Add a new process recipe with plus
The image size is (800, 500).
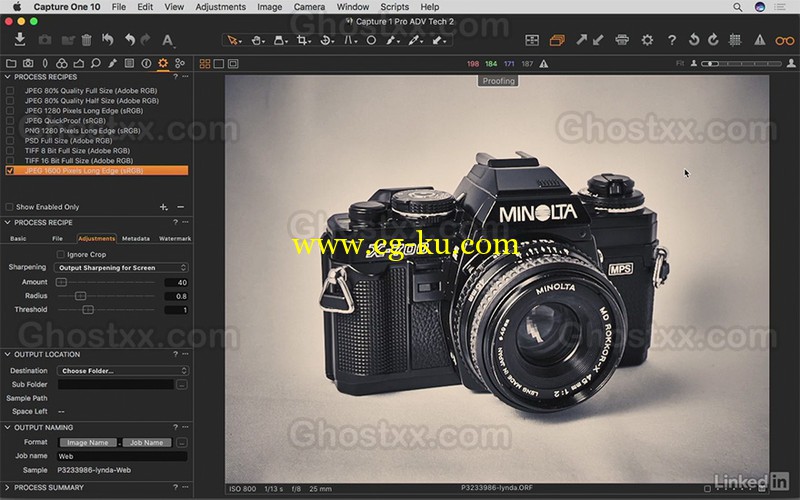tap(163, 207)
